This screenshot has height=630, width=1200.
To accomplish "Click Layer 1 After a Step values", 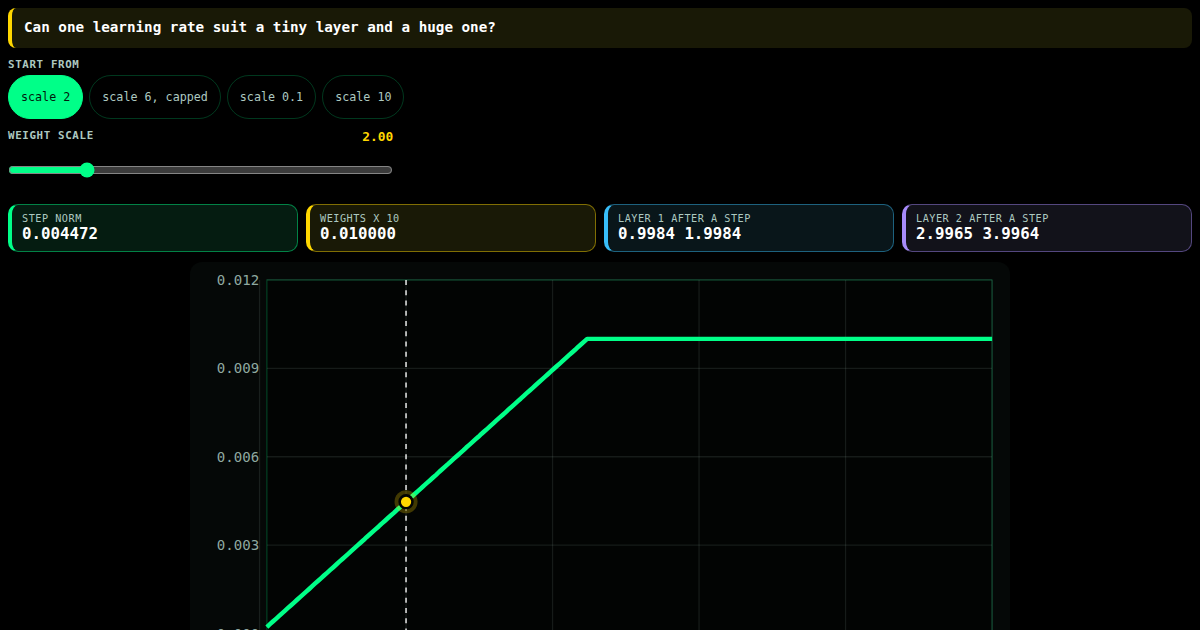I will 681,234.
